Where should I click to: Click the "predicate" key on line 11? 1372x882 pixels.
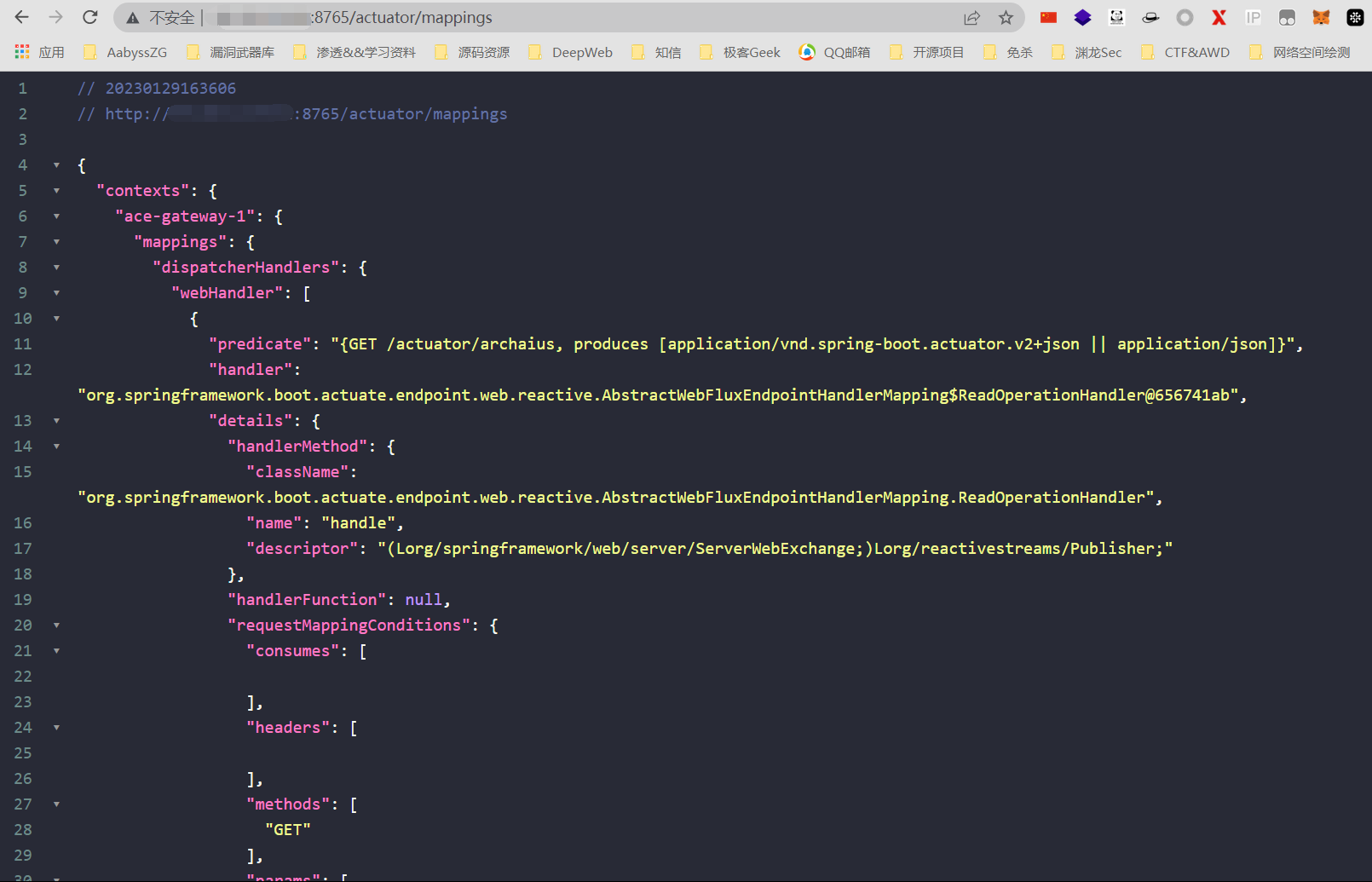pos(260,344)
